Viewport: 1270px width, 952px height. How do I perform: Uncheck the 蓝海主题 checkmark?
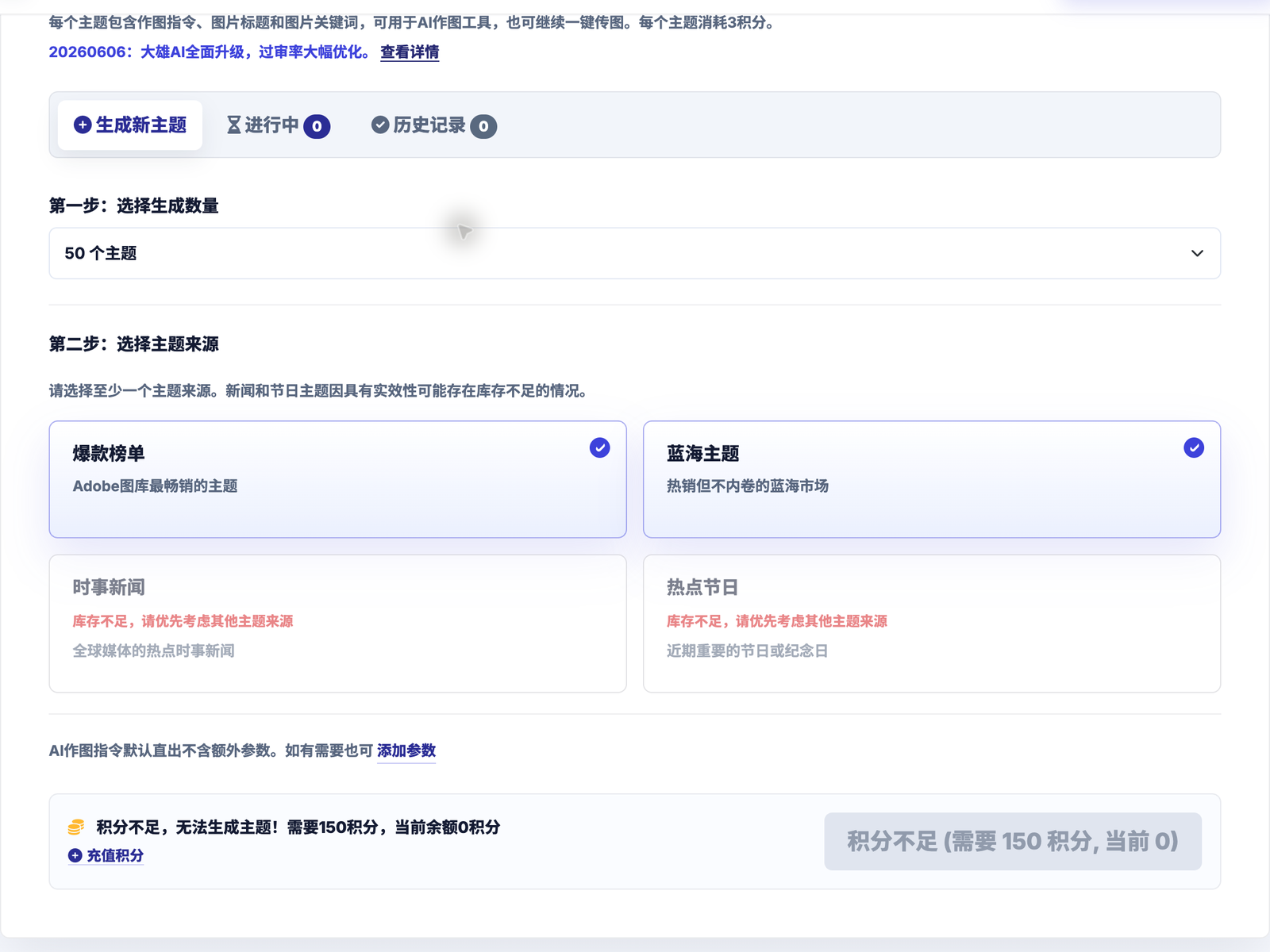point(1194,447)
